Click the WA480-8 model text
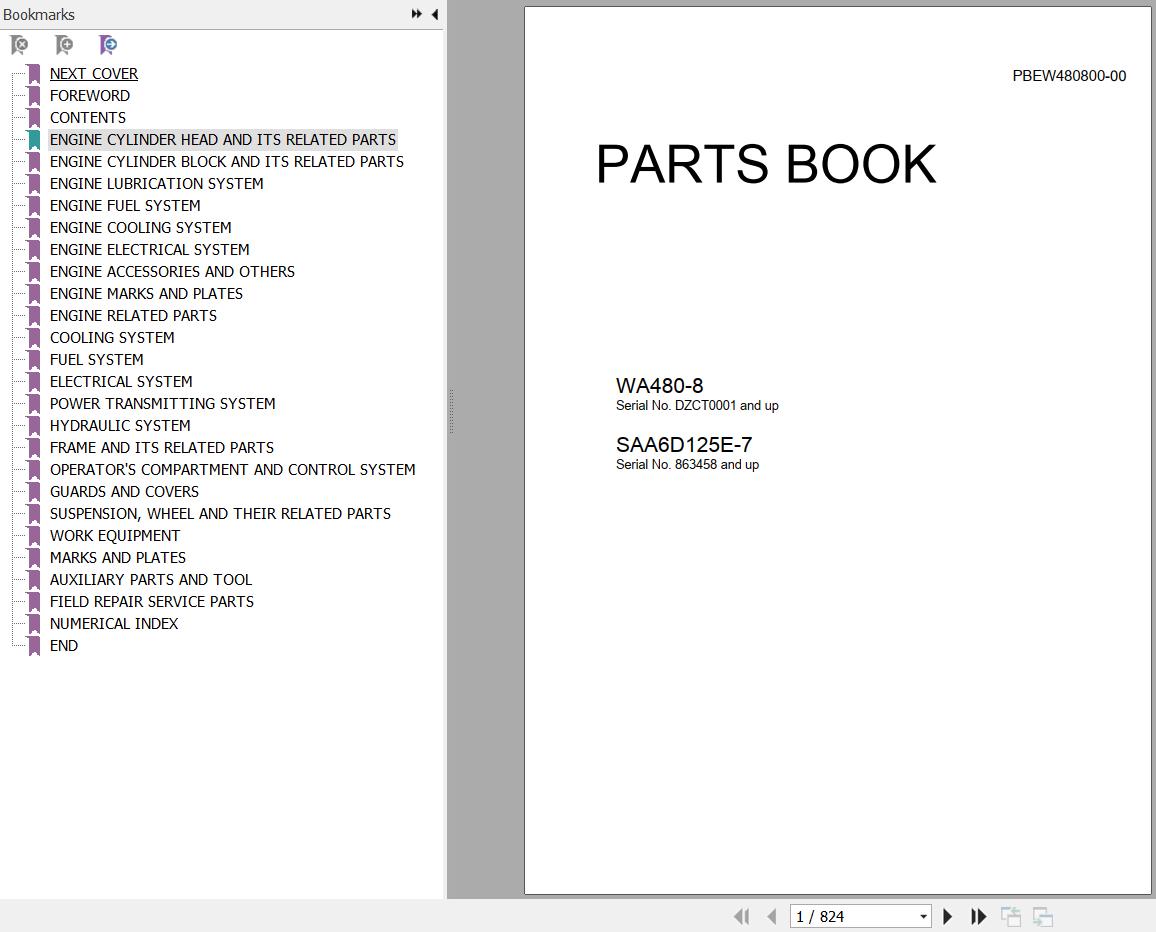1156x932 pixels. [x=660, y=386]
